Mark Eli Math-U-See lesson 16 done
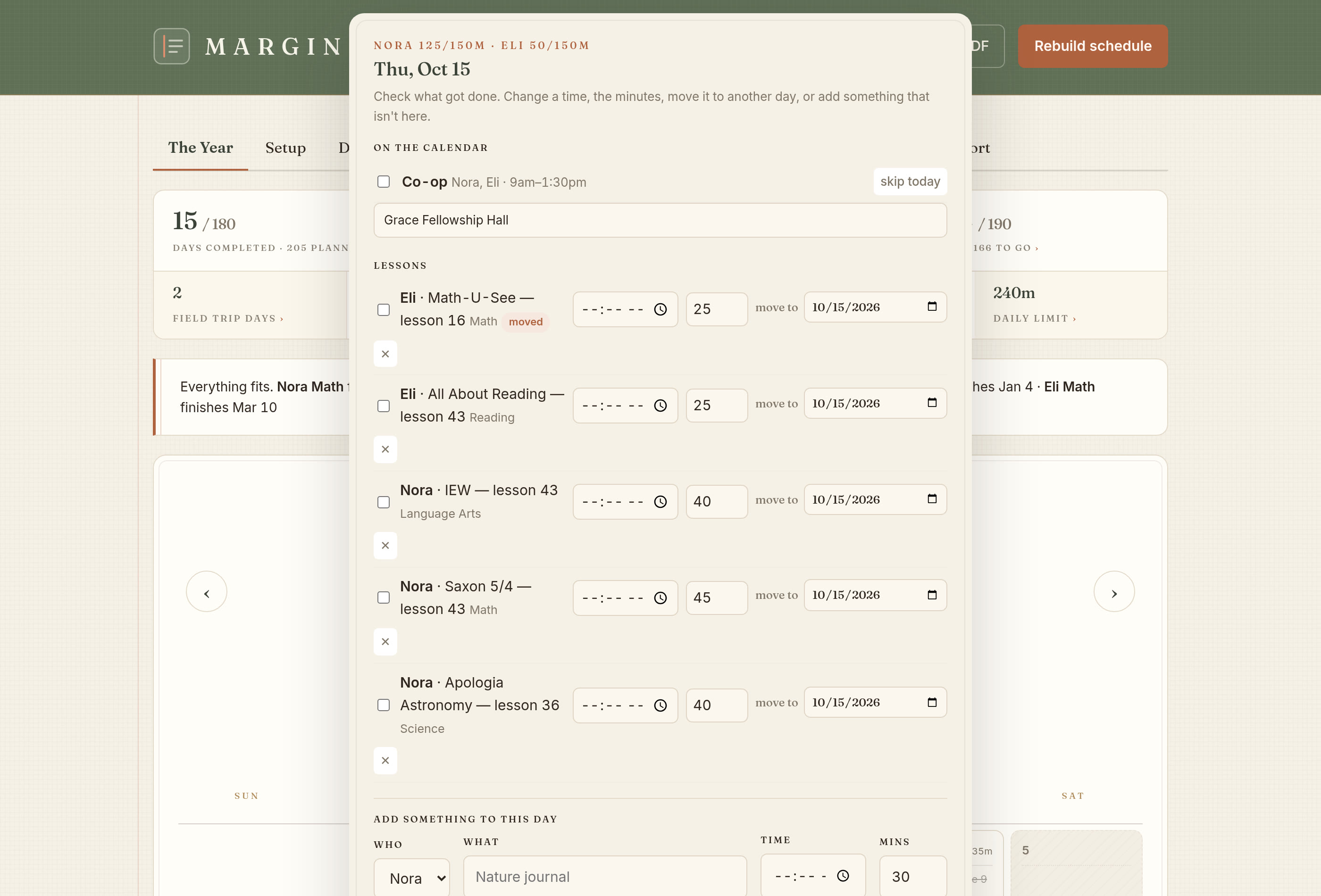The height and width of the screenshot is (896, 1321). (384, 310)
